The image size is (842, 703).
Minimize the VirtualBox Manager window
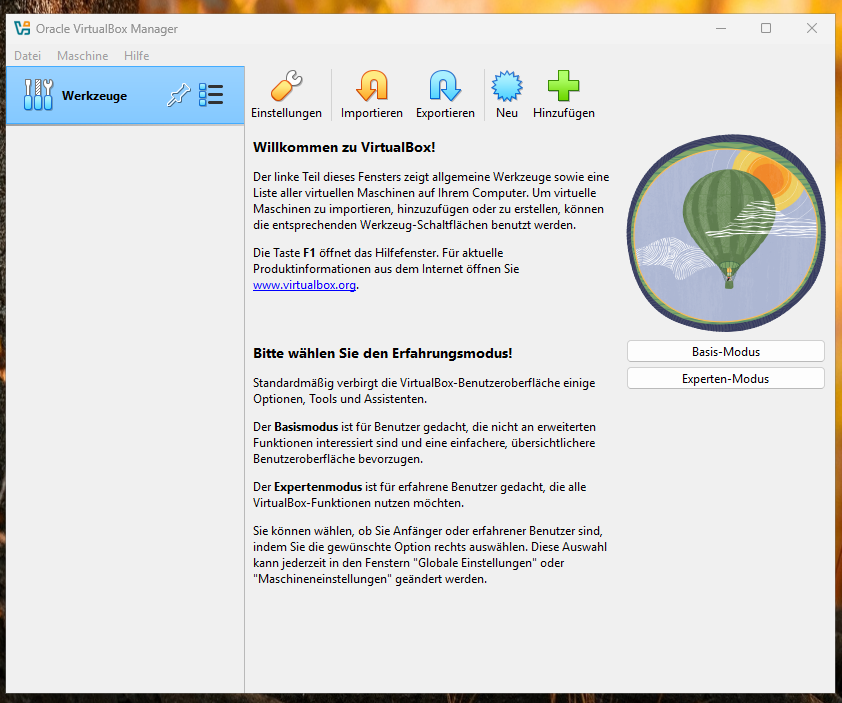[x=721, y=28]
